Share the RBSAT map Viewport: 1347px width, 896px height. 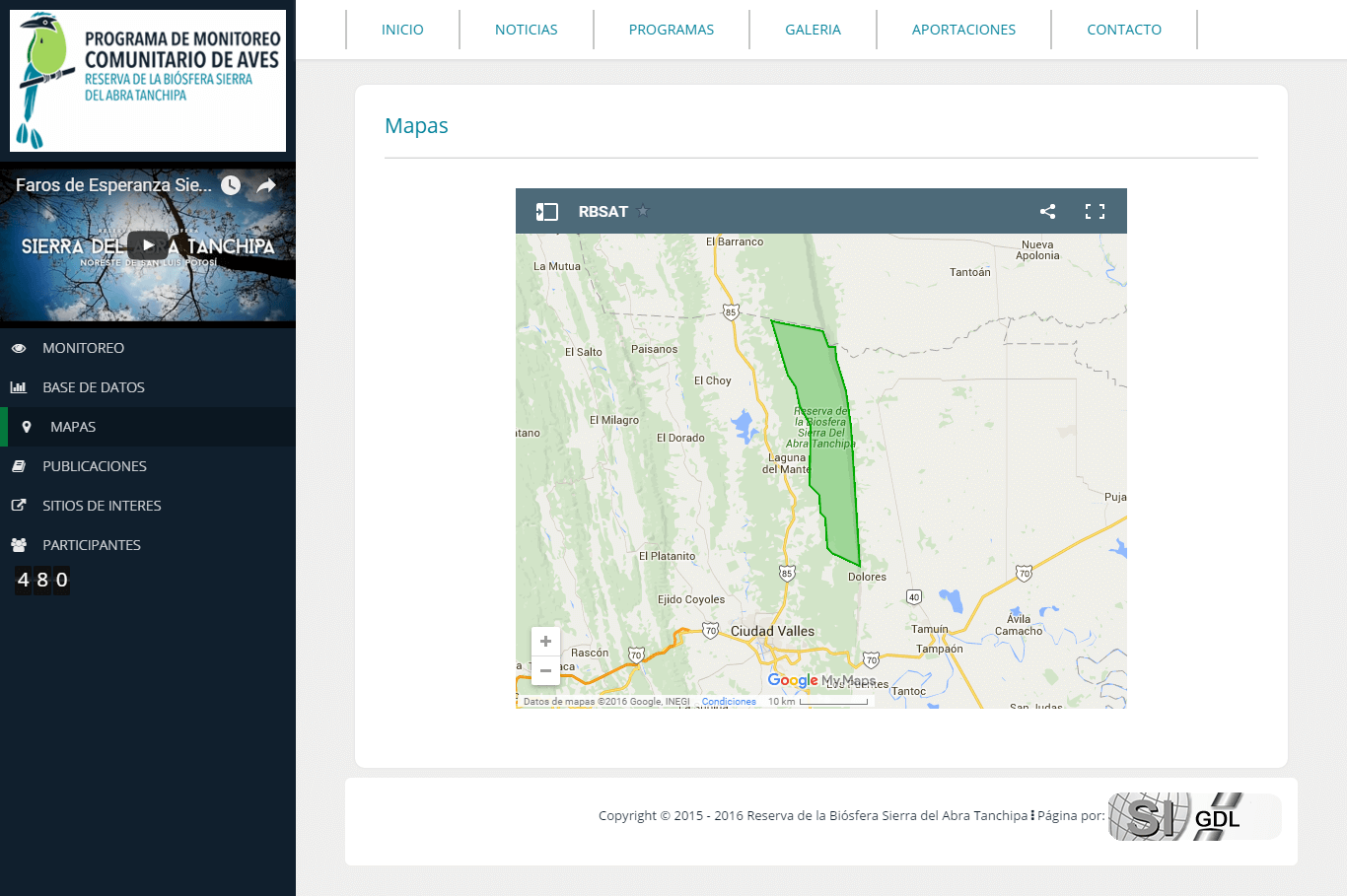[1047, 211]
